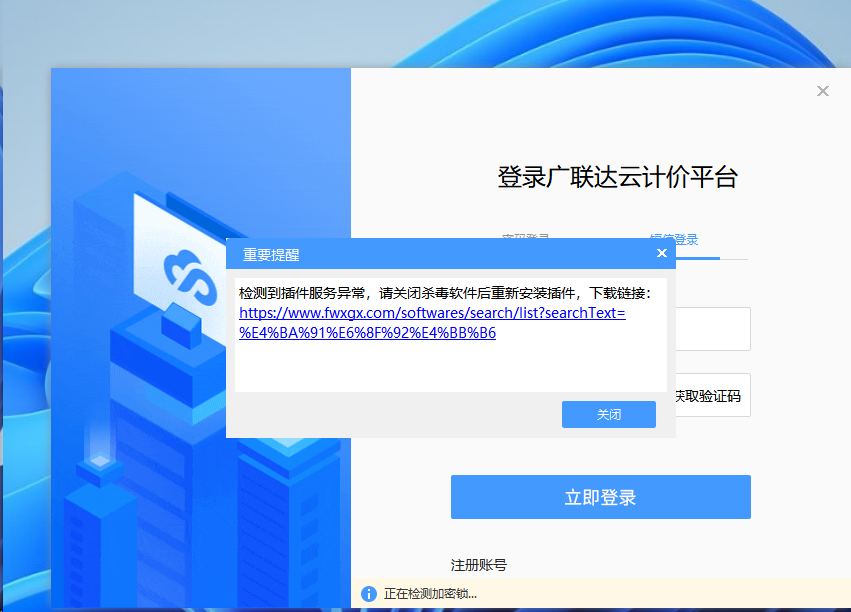Click the 立即登录 login button
This screenshot has height=612, width=851.
coord(600,497)
